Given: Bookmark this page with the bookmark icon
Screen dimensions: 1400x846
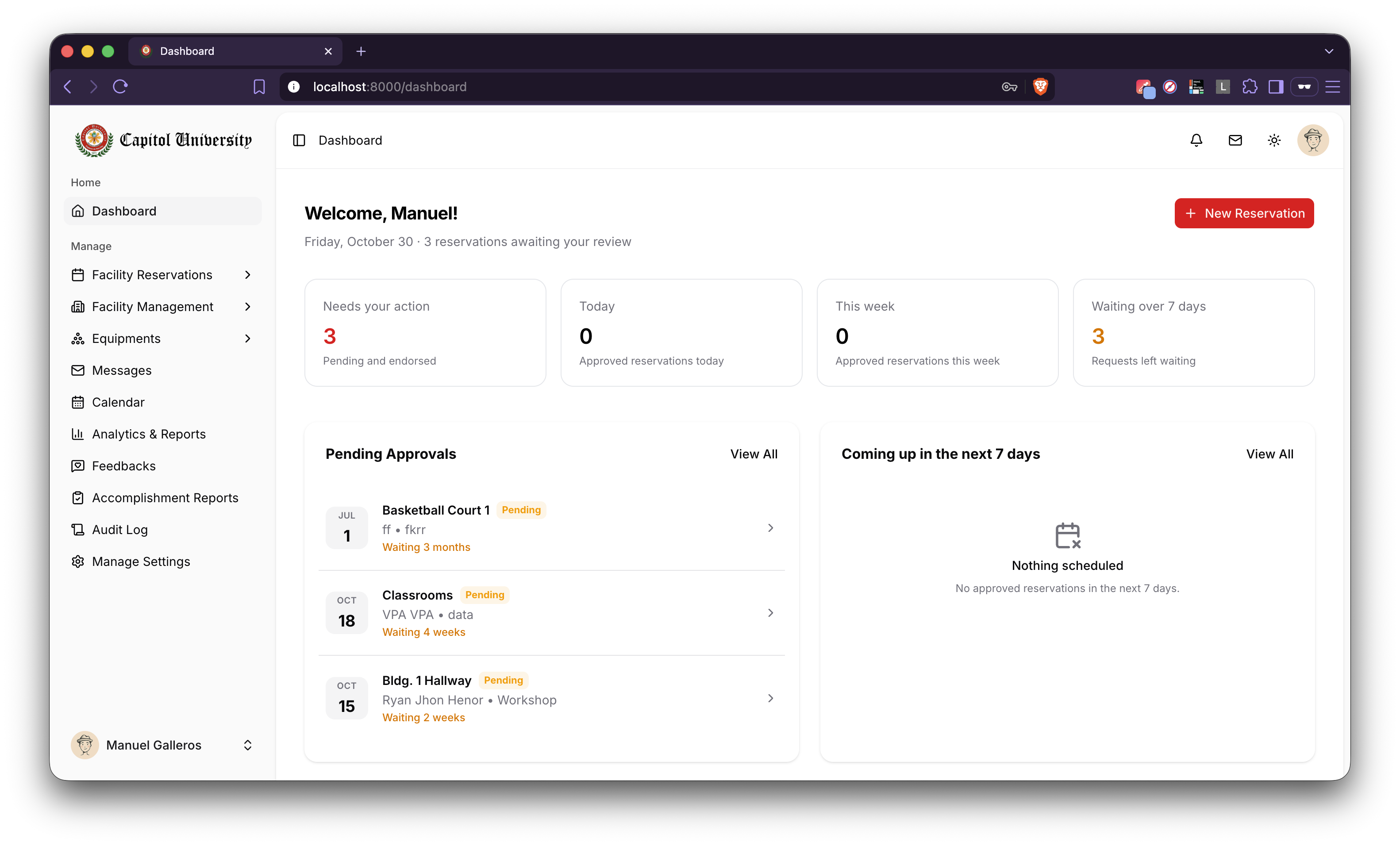Looking at the screenshot, I should [x=259, y=86].
